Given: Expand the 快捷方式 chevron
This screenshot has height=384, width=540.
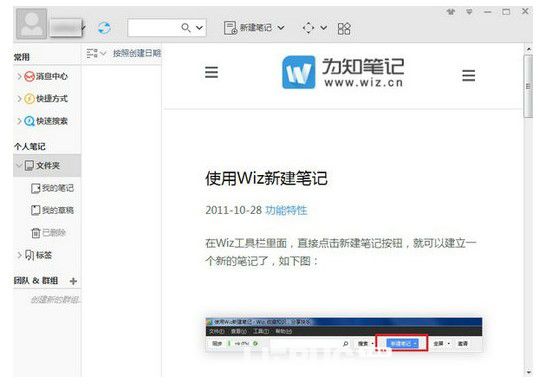Looking at the screenshot, I should (19, 98).
